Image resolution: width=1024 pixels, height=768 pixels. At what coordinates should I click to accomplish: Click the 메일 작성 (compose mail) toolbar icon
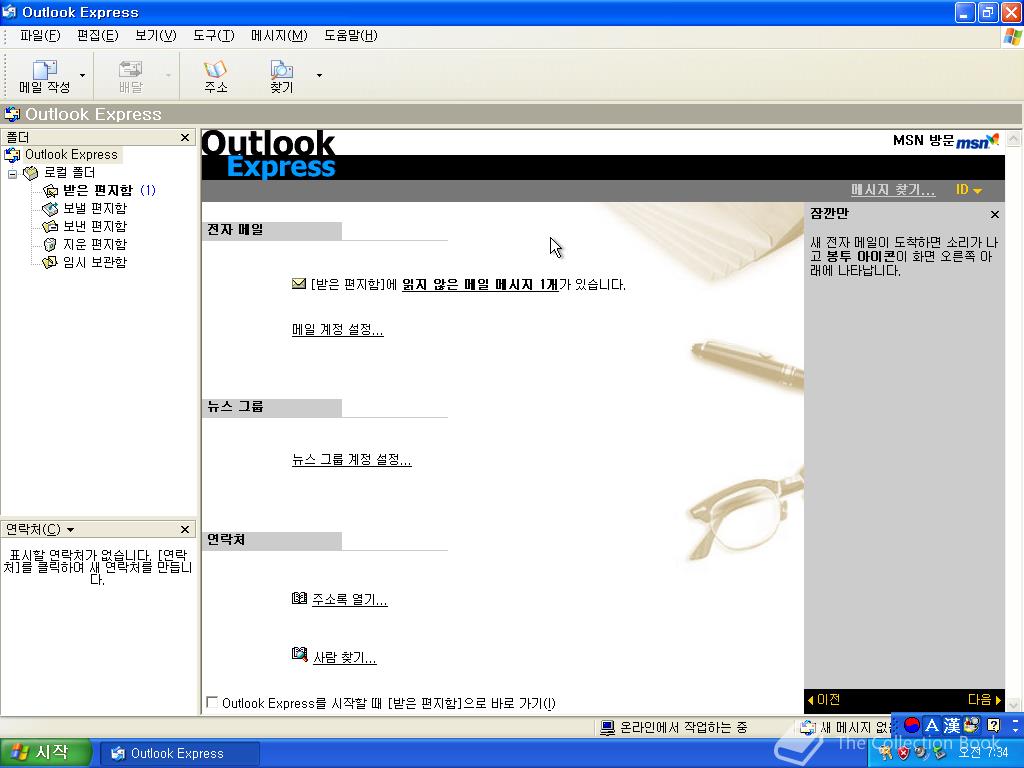click(x=44, y=69)
